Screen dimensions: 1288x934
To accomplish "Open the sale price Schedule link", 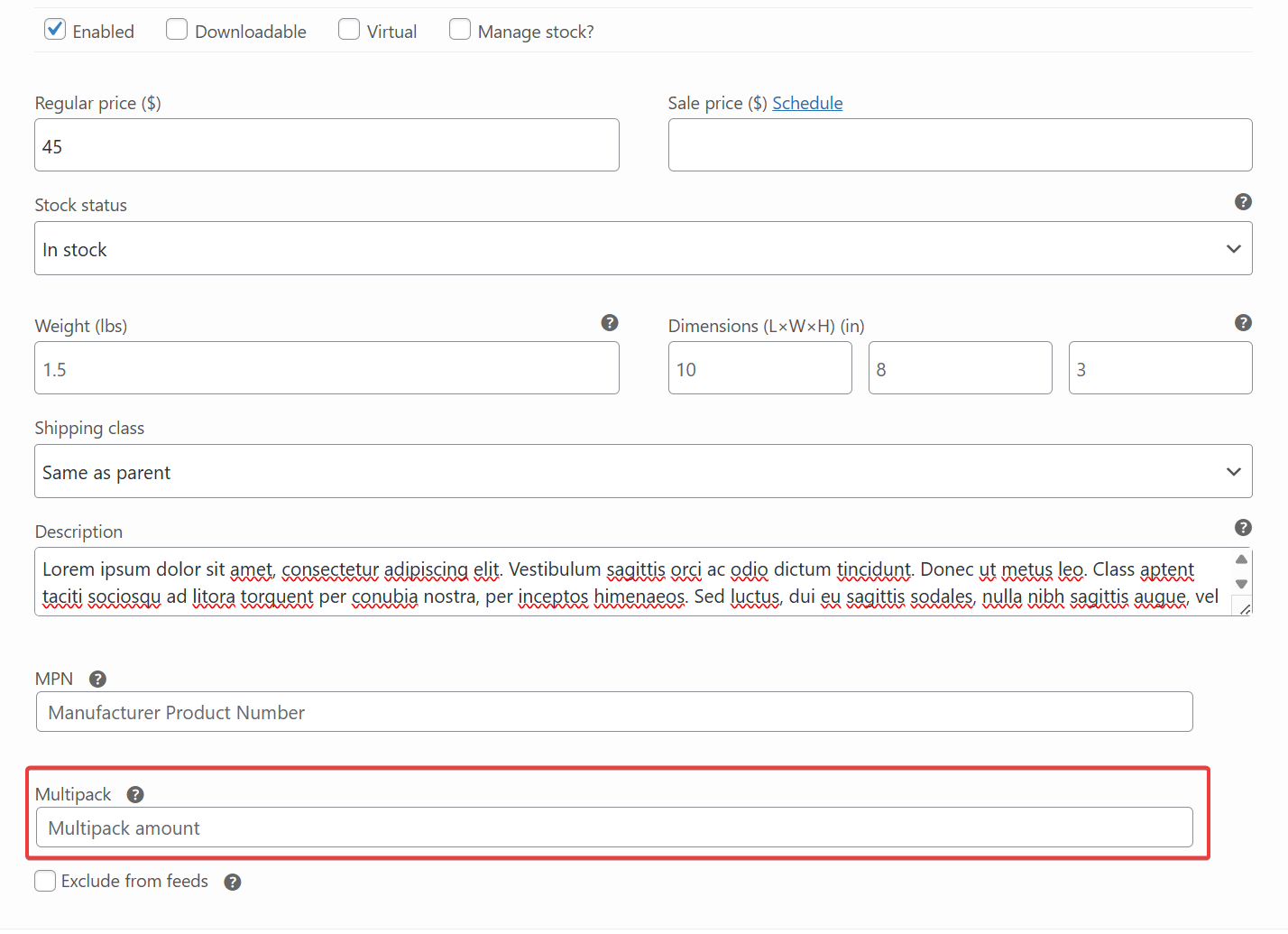I will 807,104.
